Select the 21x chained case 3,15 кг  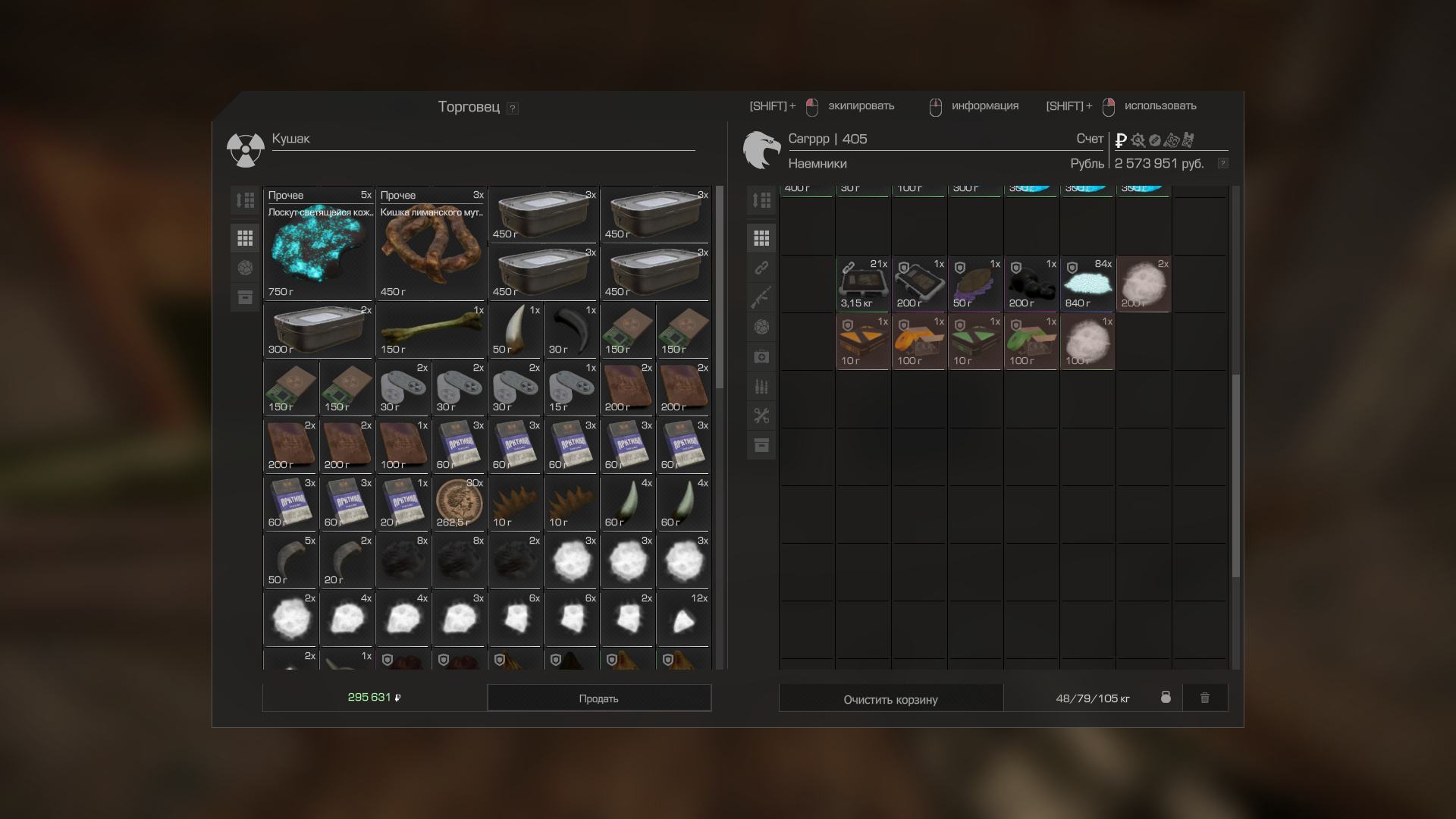tap(863, 284)
